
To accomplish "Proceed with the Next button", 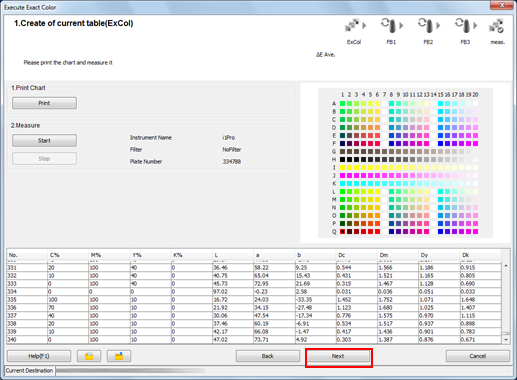I will point(338,356).
